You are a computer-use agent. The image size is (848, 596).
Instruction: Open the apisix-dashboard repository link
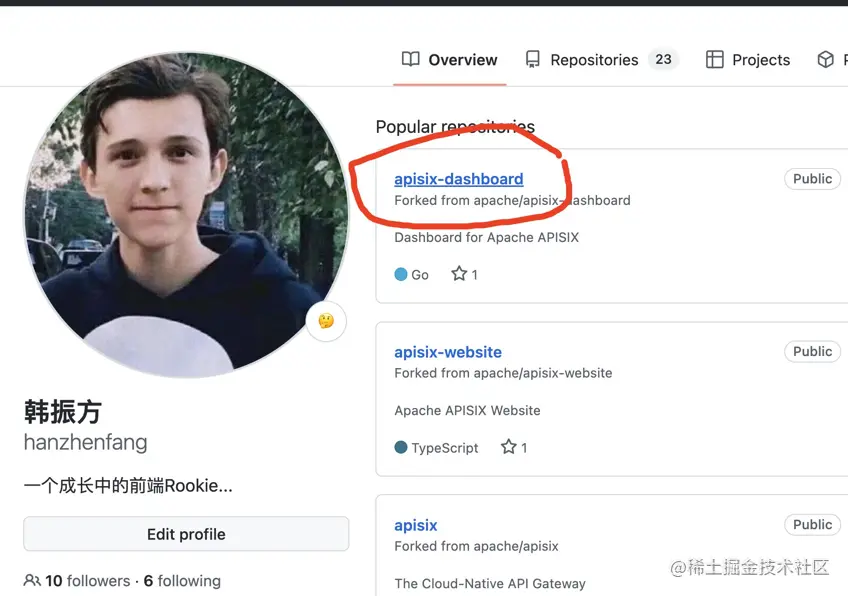pos(459,179)
